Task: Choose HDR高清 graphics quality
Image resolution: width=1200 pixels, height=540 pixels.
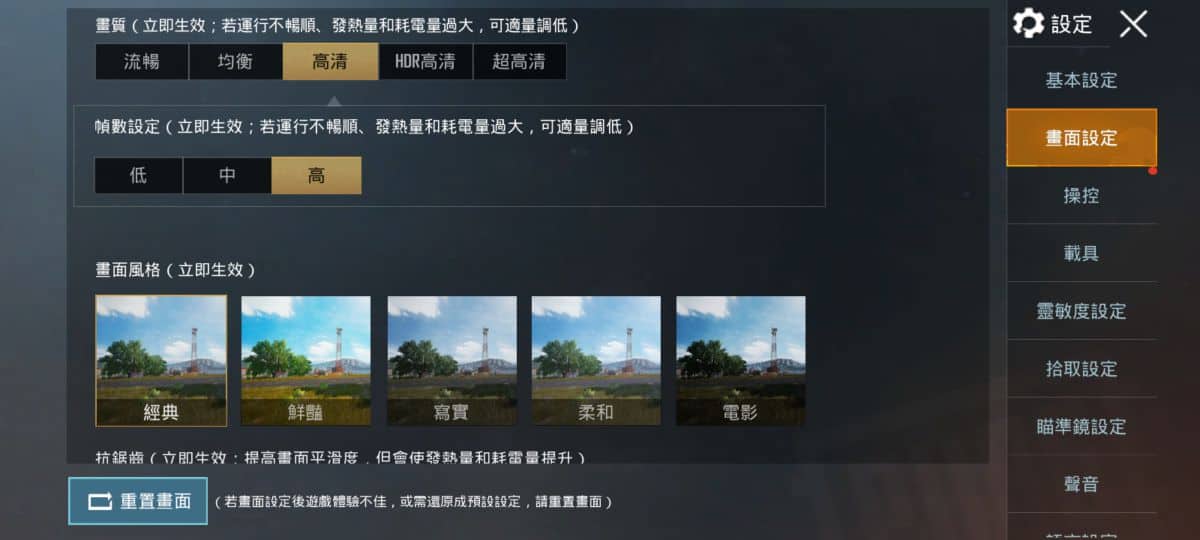Action: 425,62
